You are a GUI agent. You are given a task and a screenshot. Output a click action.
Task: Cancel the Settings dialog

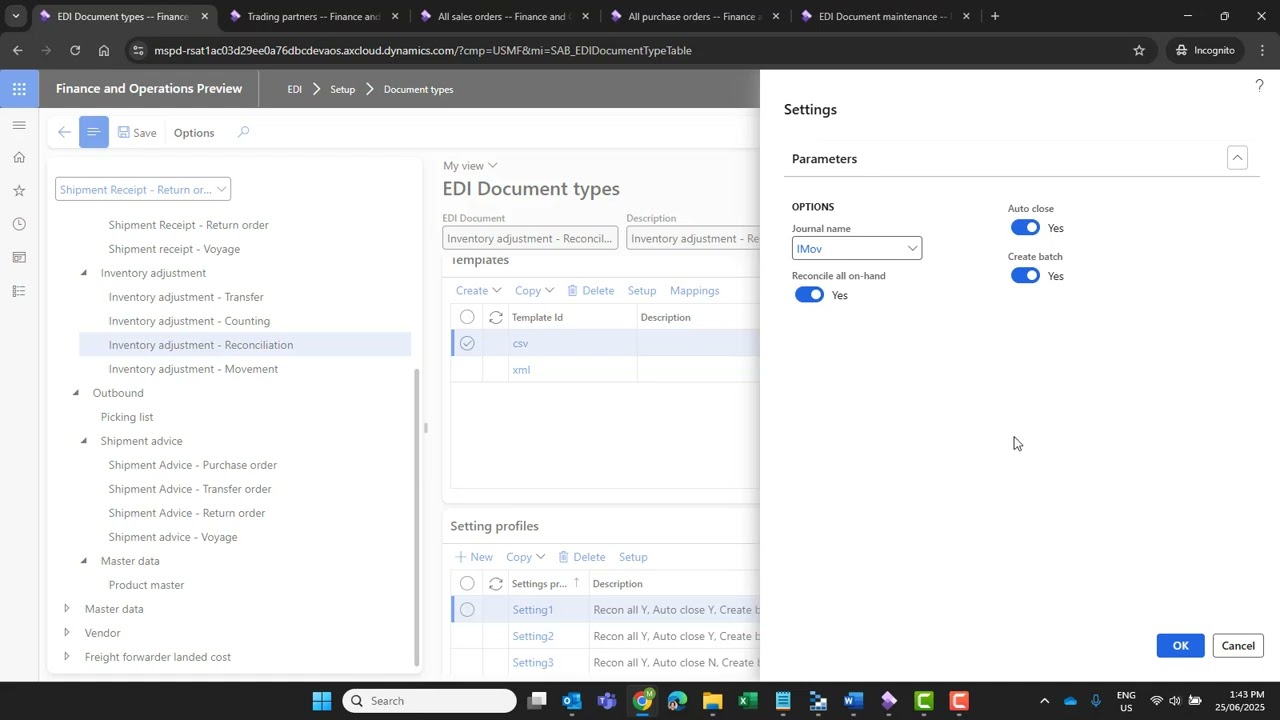(1238, 646)
